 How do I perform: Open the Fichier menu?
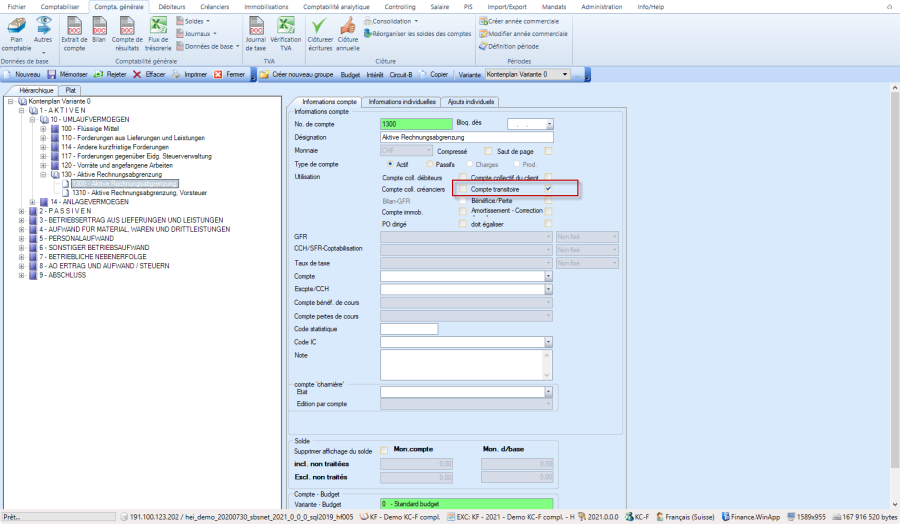pos(17,7)
